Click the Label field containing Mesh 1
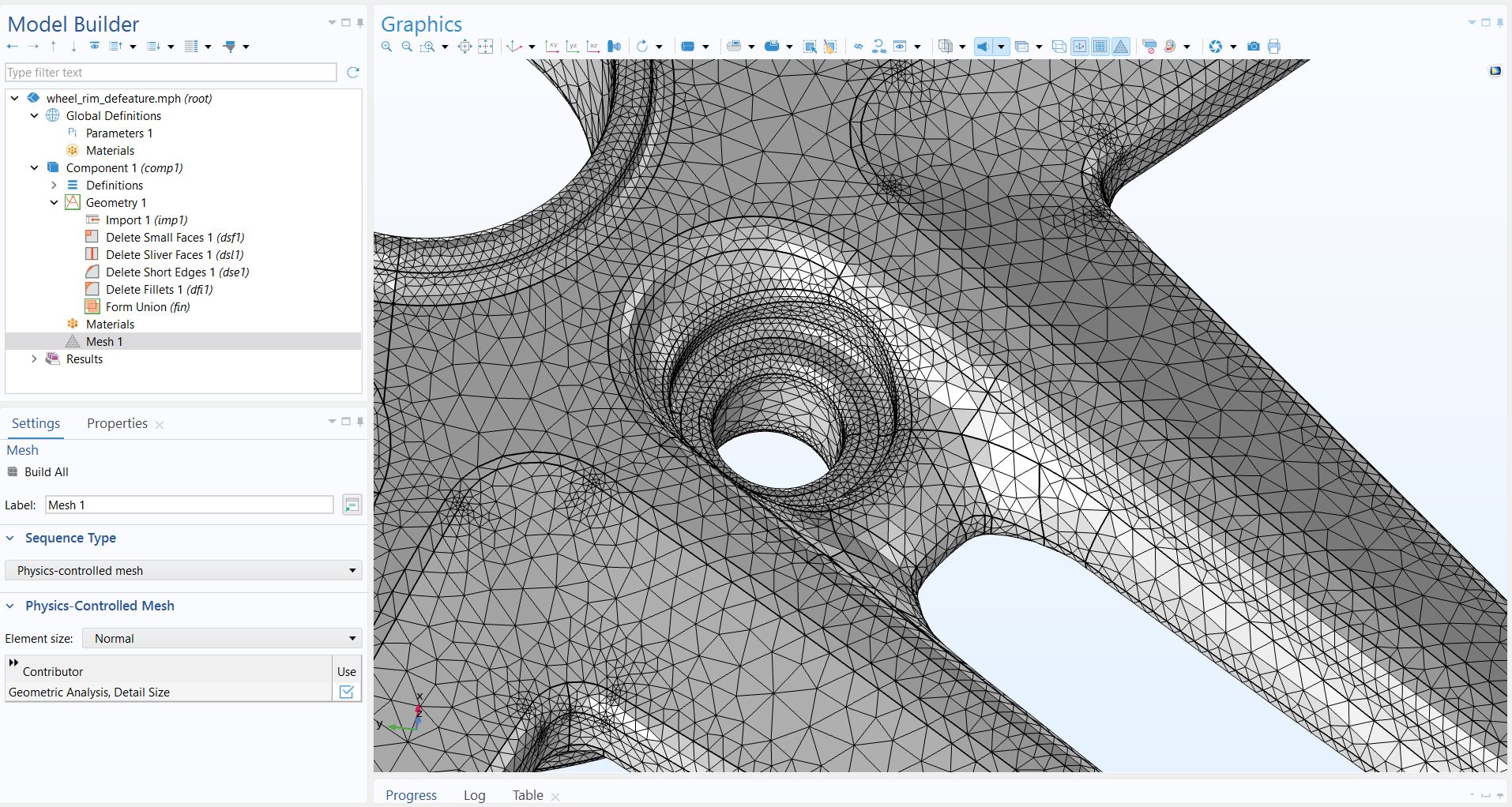Screen dimensions: 1512x807 click(190, 505)
